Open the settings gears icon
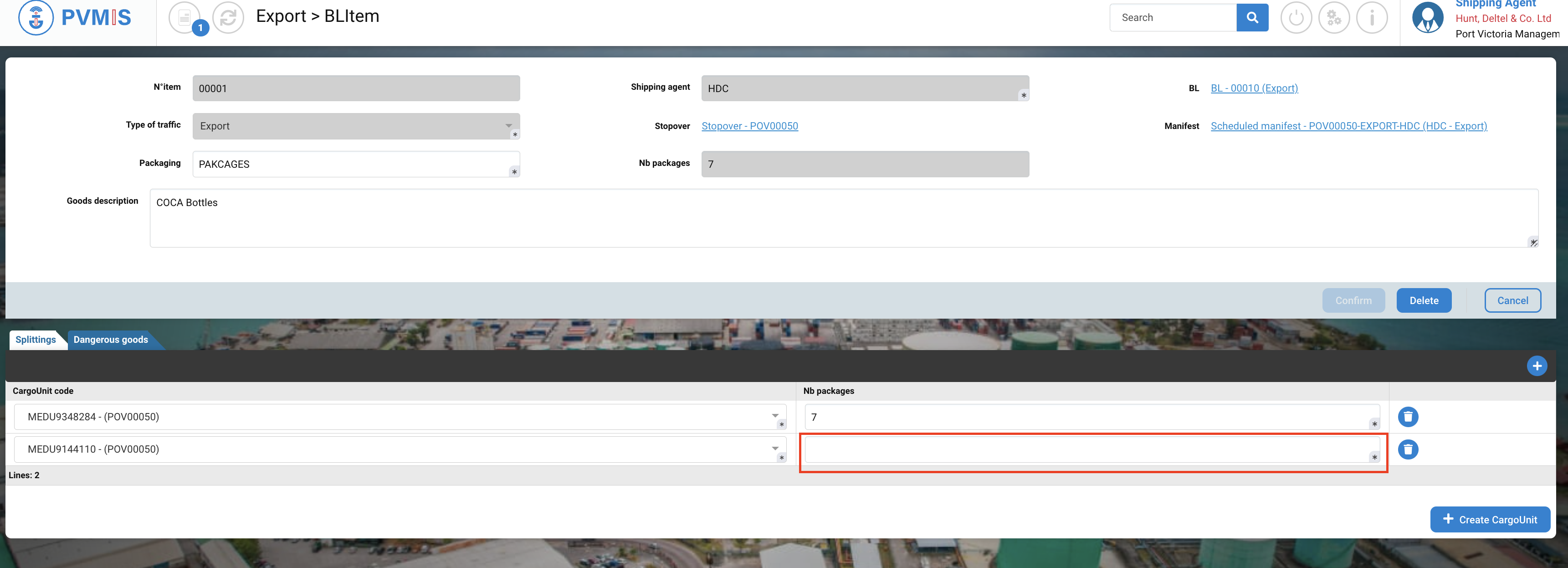Screen dimensions: 1568x568 click(1334, 18)
